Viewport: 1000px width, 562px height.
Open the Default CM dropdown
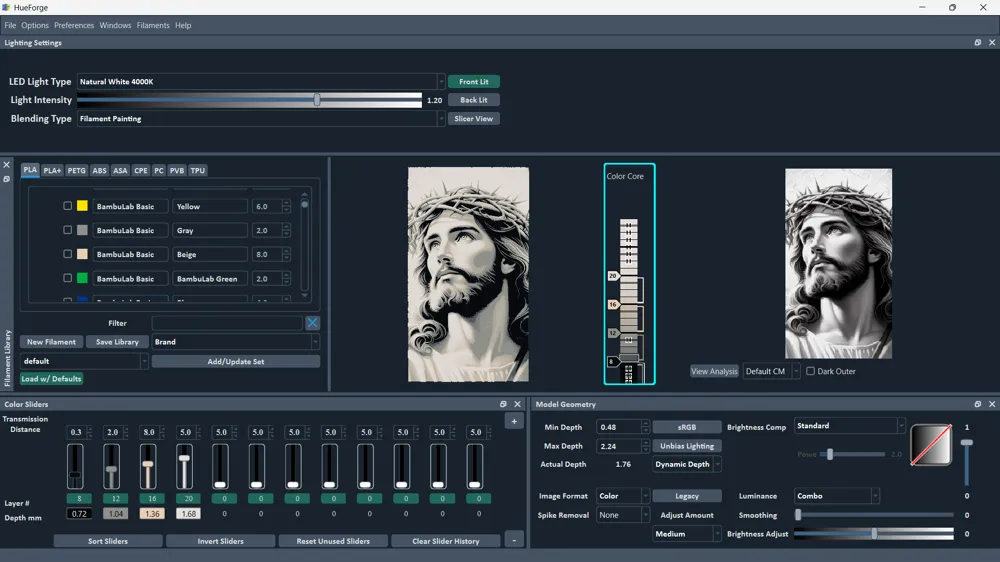click(771, 371)
